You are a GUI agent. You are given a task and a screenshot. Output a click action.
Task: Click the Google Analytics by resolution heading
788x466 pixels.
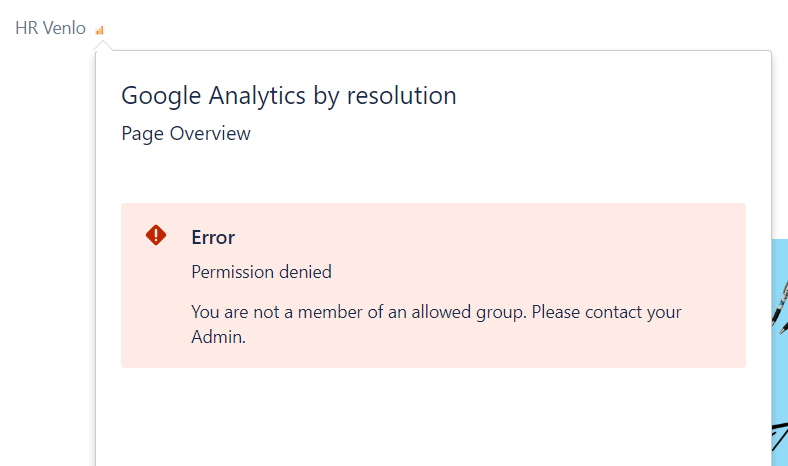tap(289, 96)
